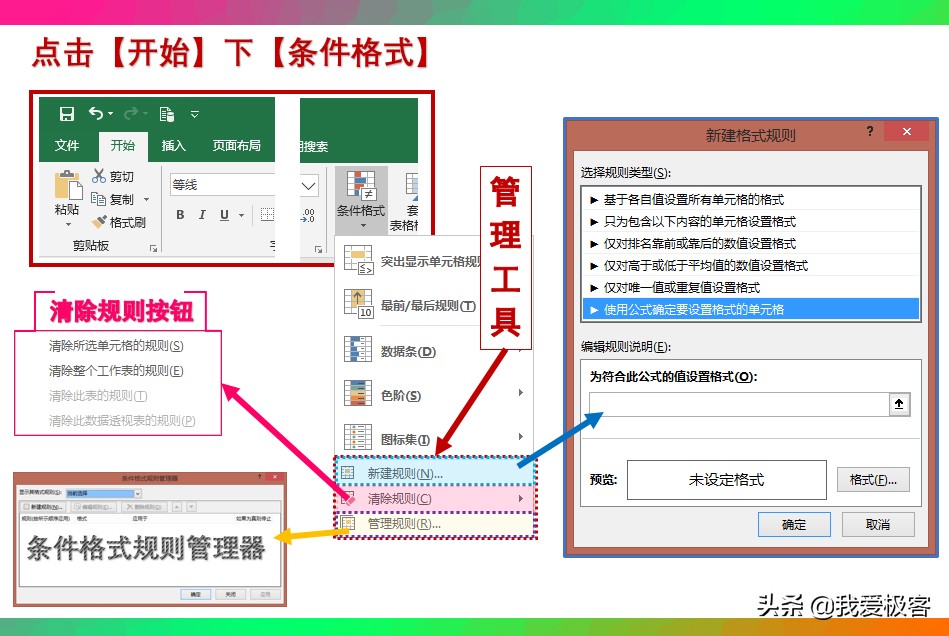Click the font name box showing 等线
The height and width of the screenshot is (636, 949).
(x=222, y=185)
